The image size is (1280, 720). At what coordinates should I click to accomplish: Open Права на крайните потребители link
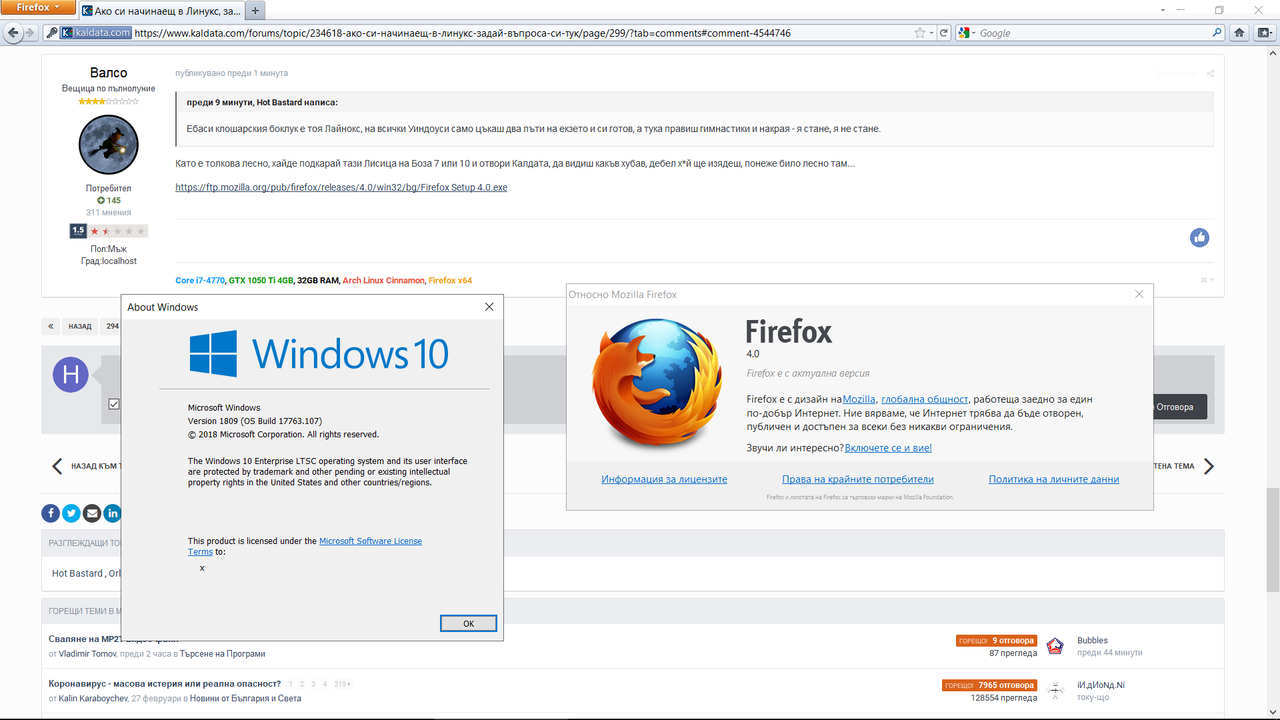[858, 479]
